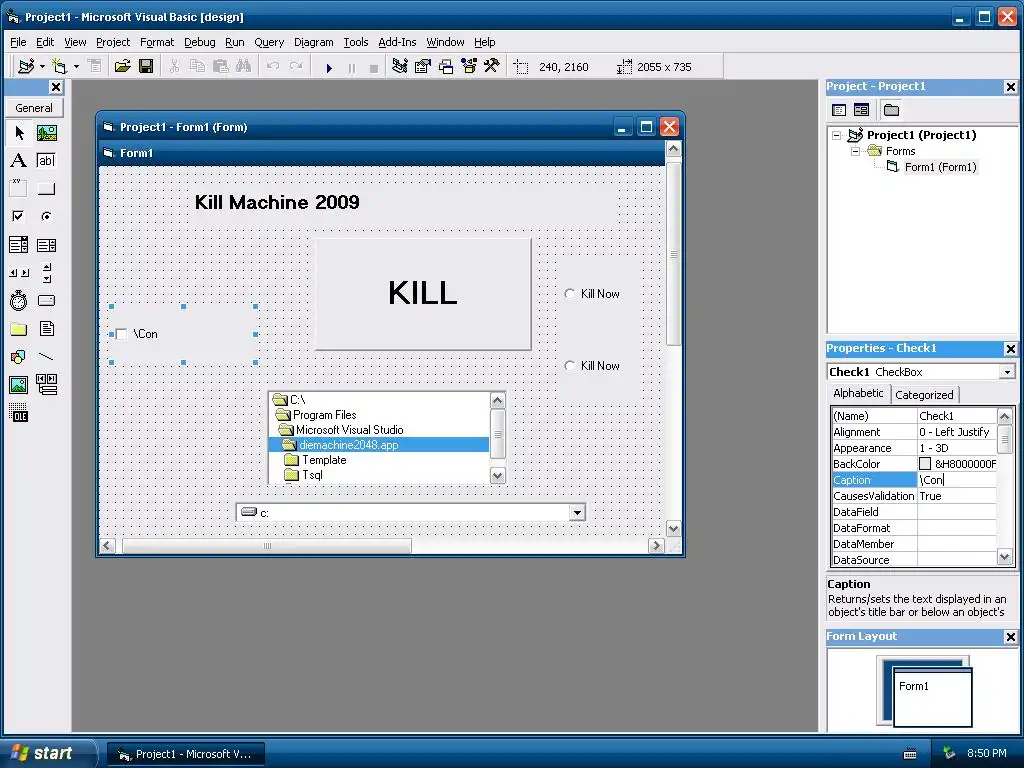Select the OLE container tool

point(19,413)
